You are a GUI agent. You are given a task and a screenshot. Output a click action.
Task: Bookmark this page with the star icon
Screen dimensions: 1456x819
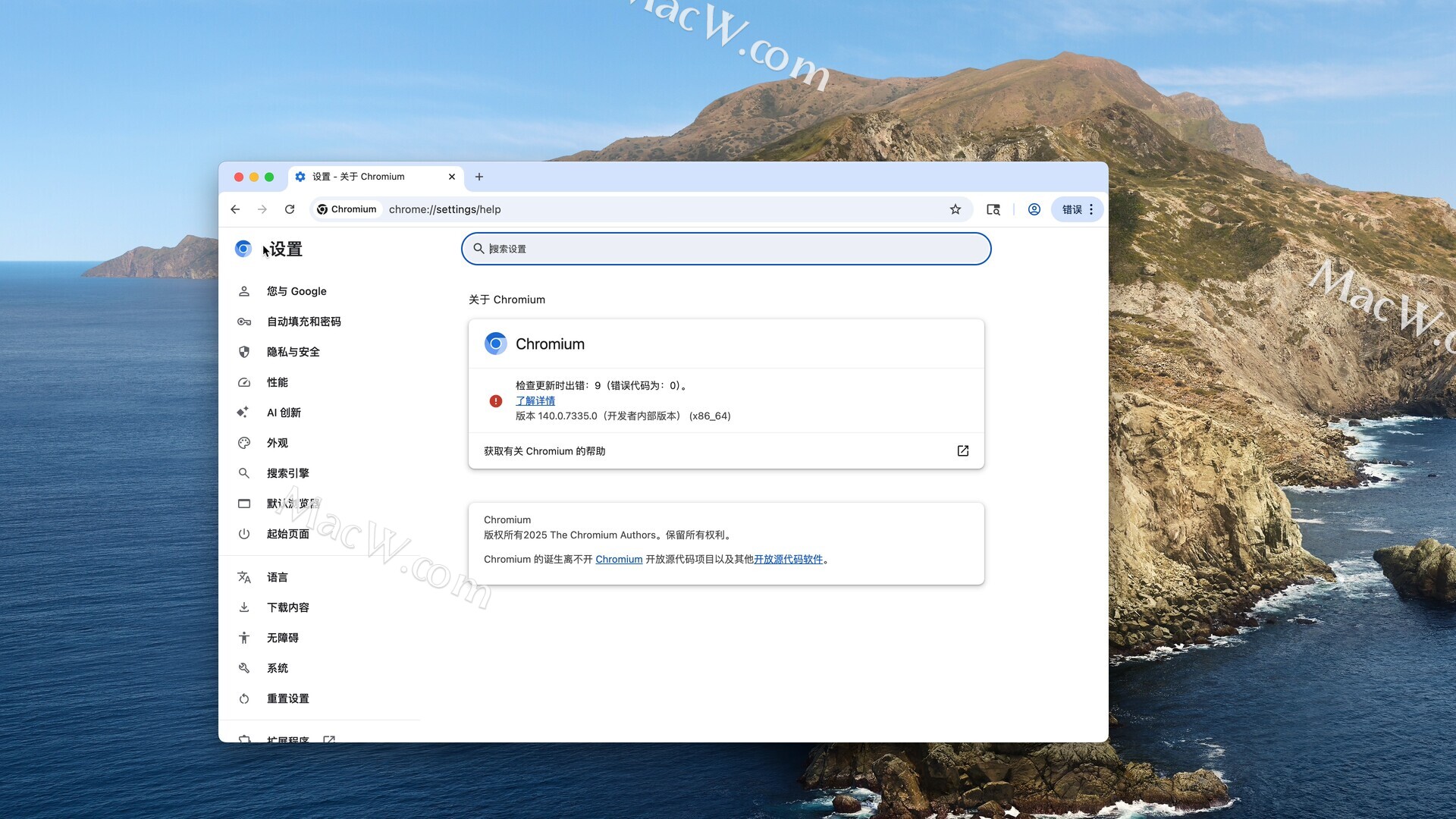pyautogui.click(x=955, y=209)
